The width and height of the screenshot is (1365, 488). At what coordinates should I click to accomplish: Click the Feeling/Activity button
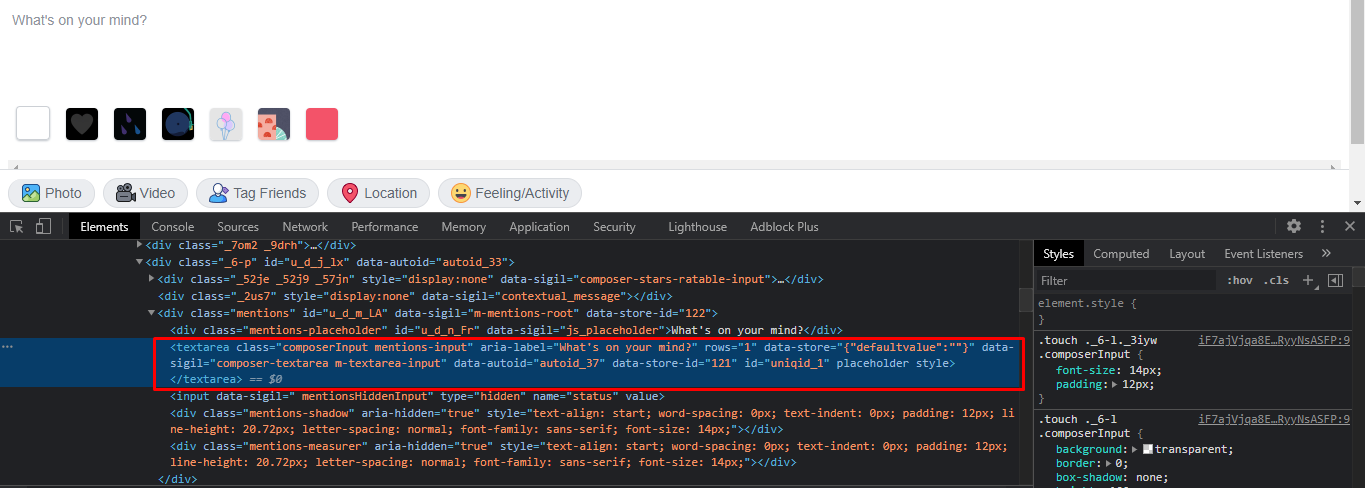coord(510,193)
